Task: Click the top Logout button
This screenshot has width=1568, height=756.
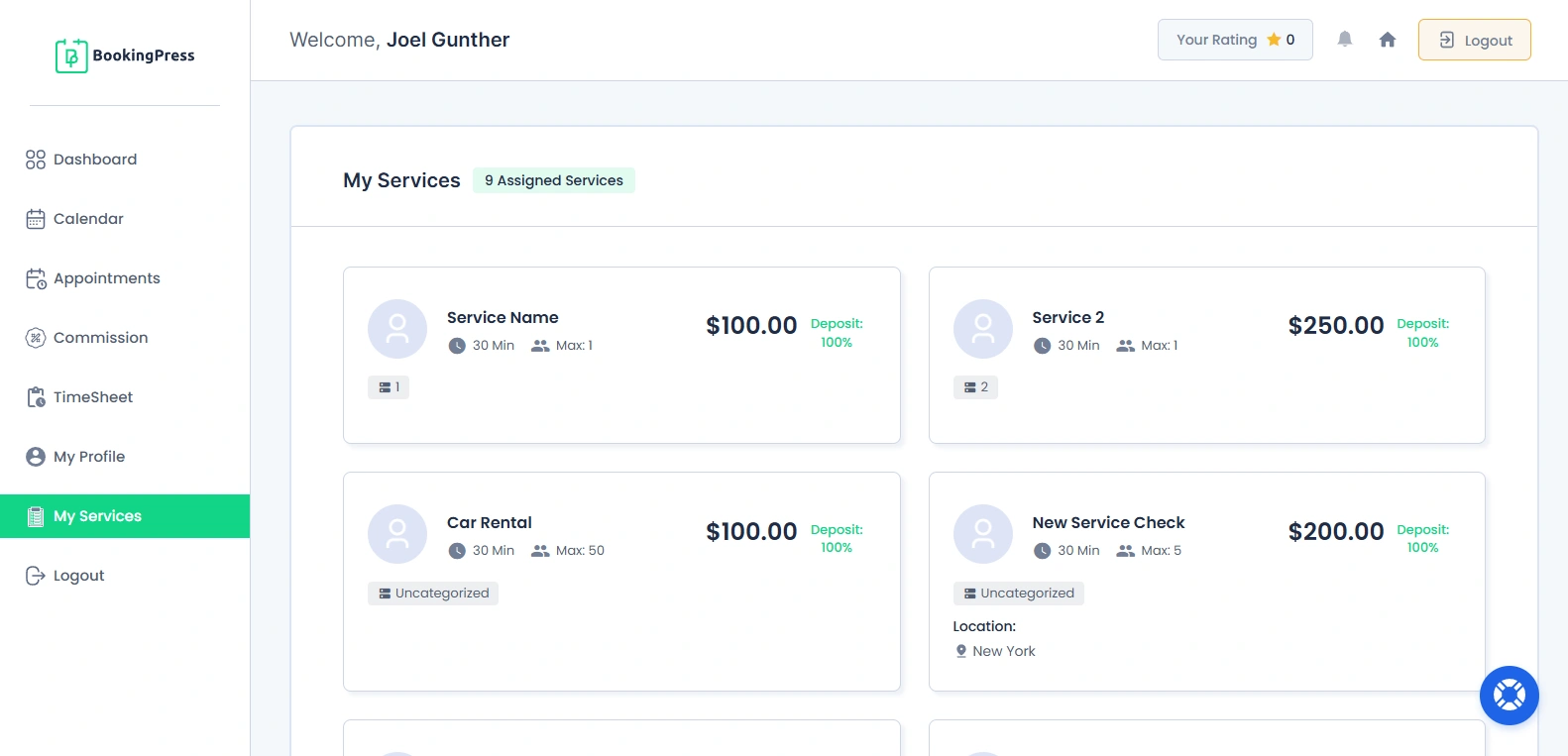Action: (1474, 40)
